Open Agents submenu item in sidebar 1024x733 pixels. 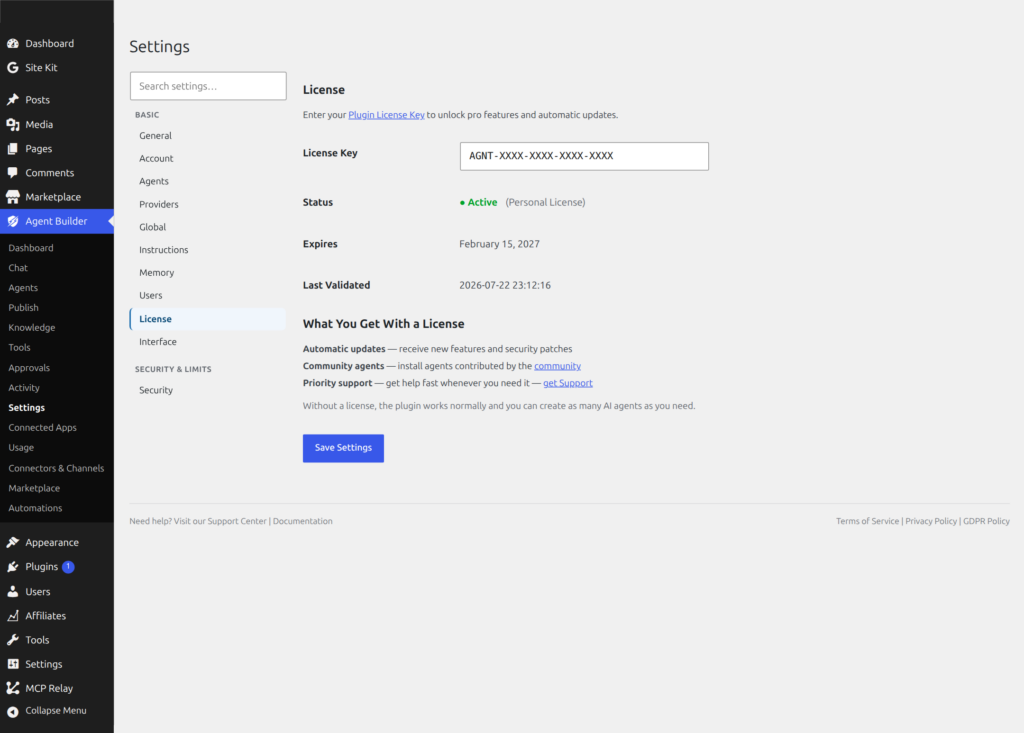click(x=23, y=288)
